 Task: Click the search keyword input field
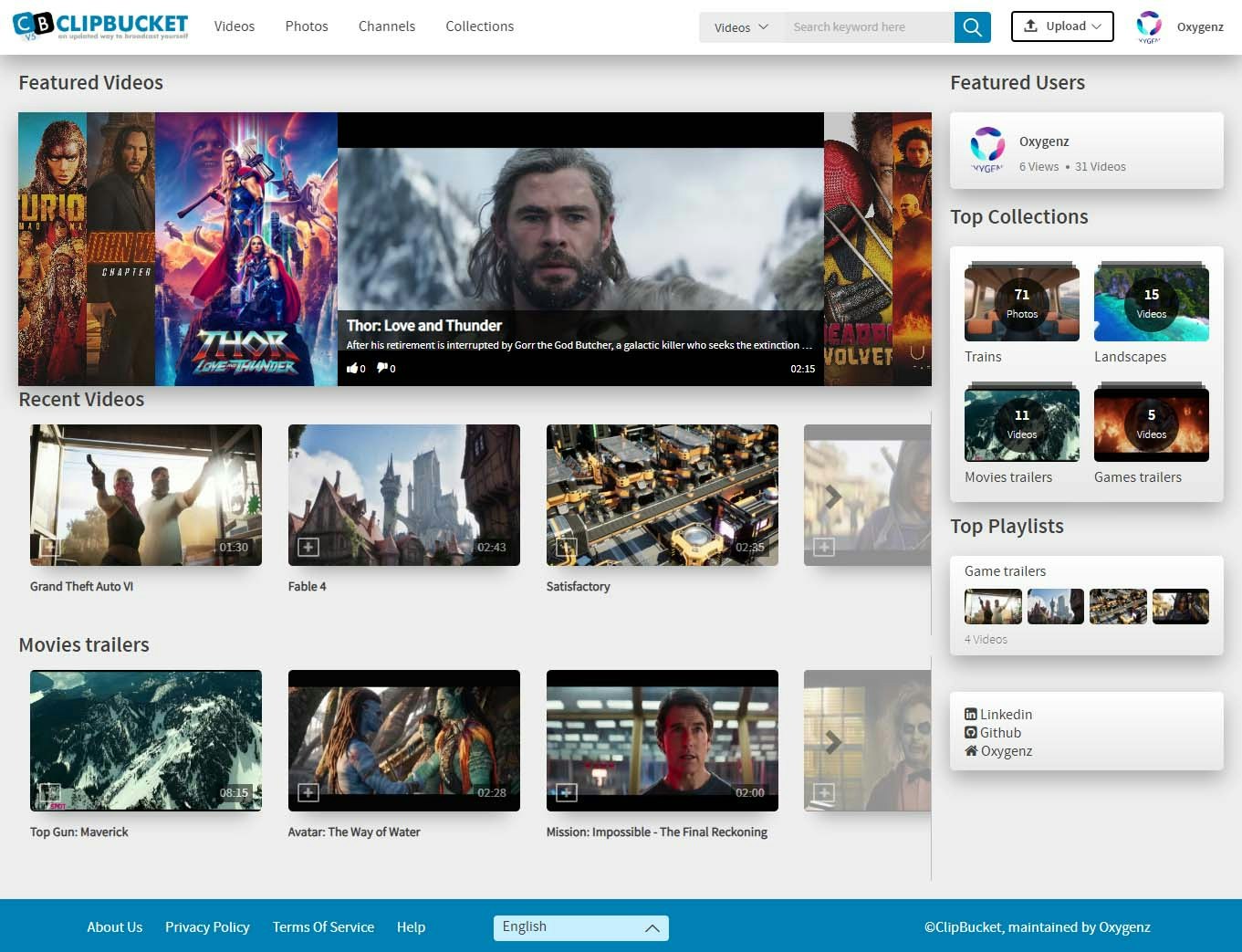[869, 27]
